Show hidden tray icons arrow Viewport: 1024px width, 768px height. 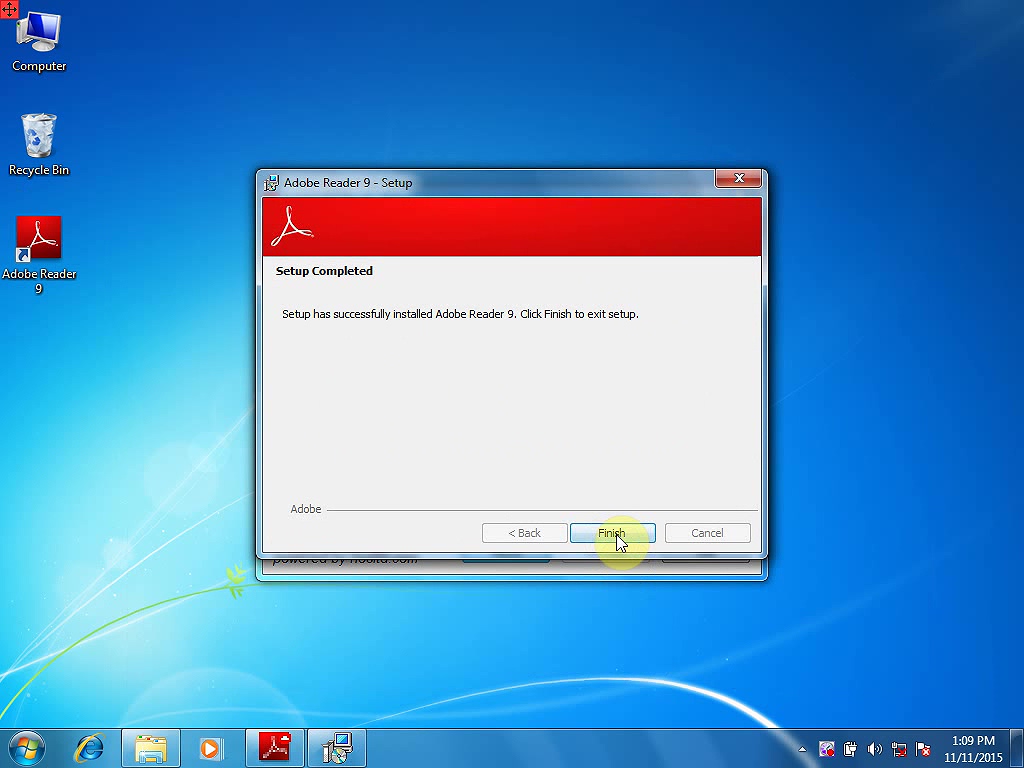802,749
